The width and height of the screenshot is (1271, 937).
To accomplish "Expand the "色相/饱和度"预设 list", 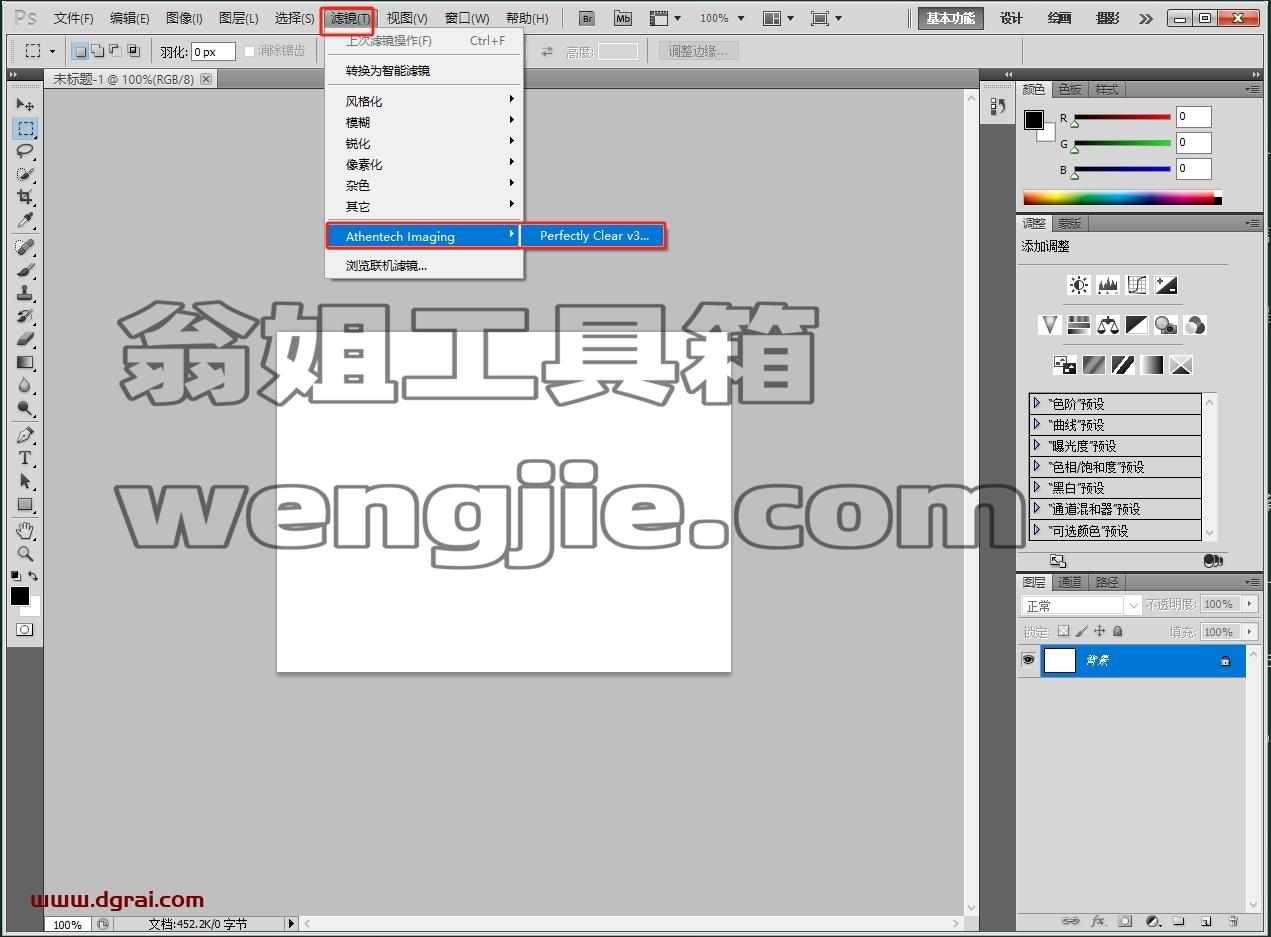I will (x=1037, y=467).
